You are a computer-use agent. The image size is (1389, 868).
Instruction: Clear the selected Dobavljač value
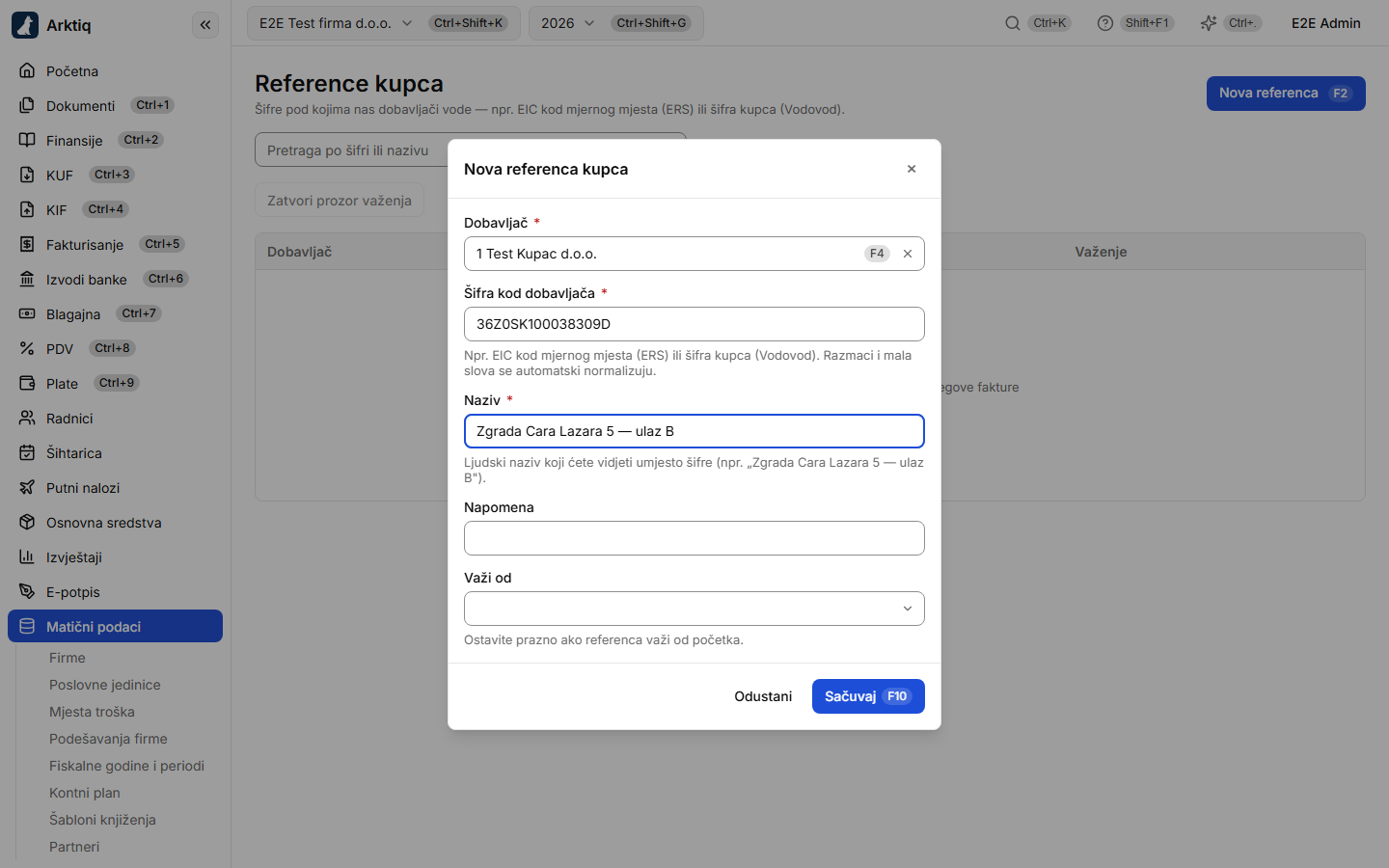(x=908, y=254)
